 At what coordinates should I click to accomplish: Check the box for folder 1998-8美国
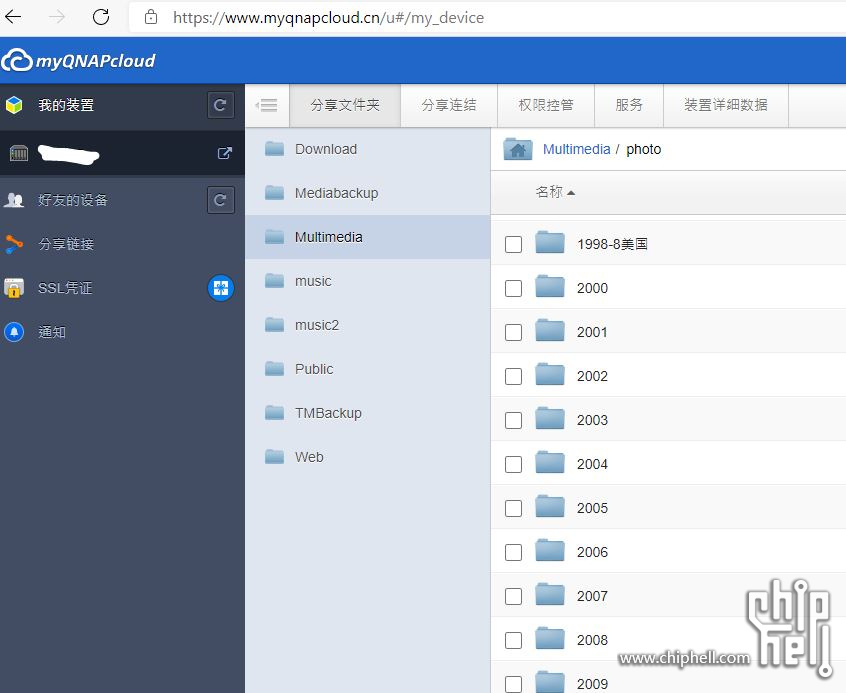pyautogui.click(x=513, y=244)
